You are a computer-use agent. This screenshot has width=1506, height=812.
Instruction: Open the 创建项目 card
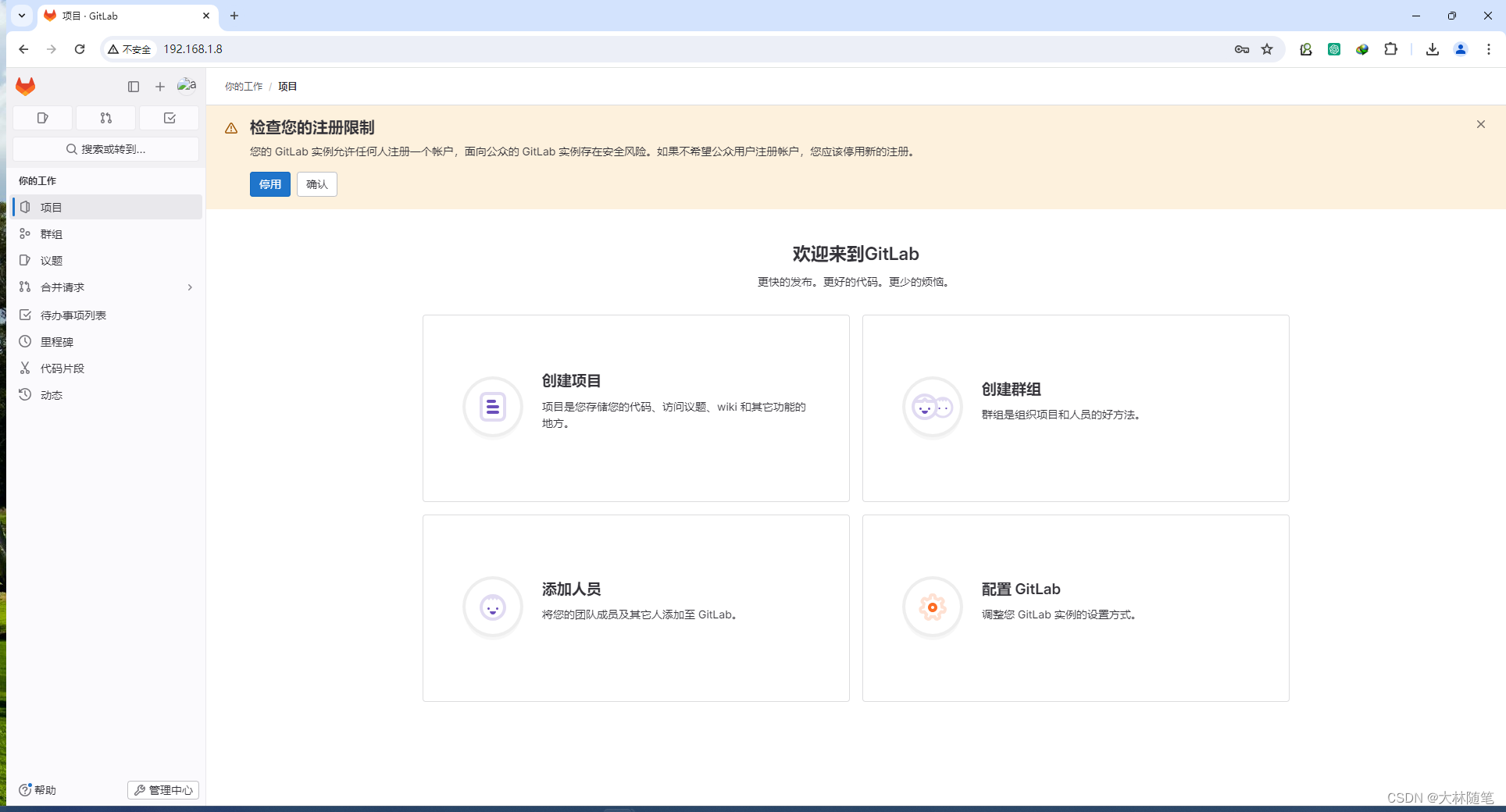coord(635,408)
